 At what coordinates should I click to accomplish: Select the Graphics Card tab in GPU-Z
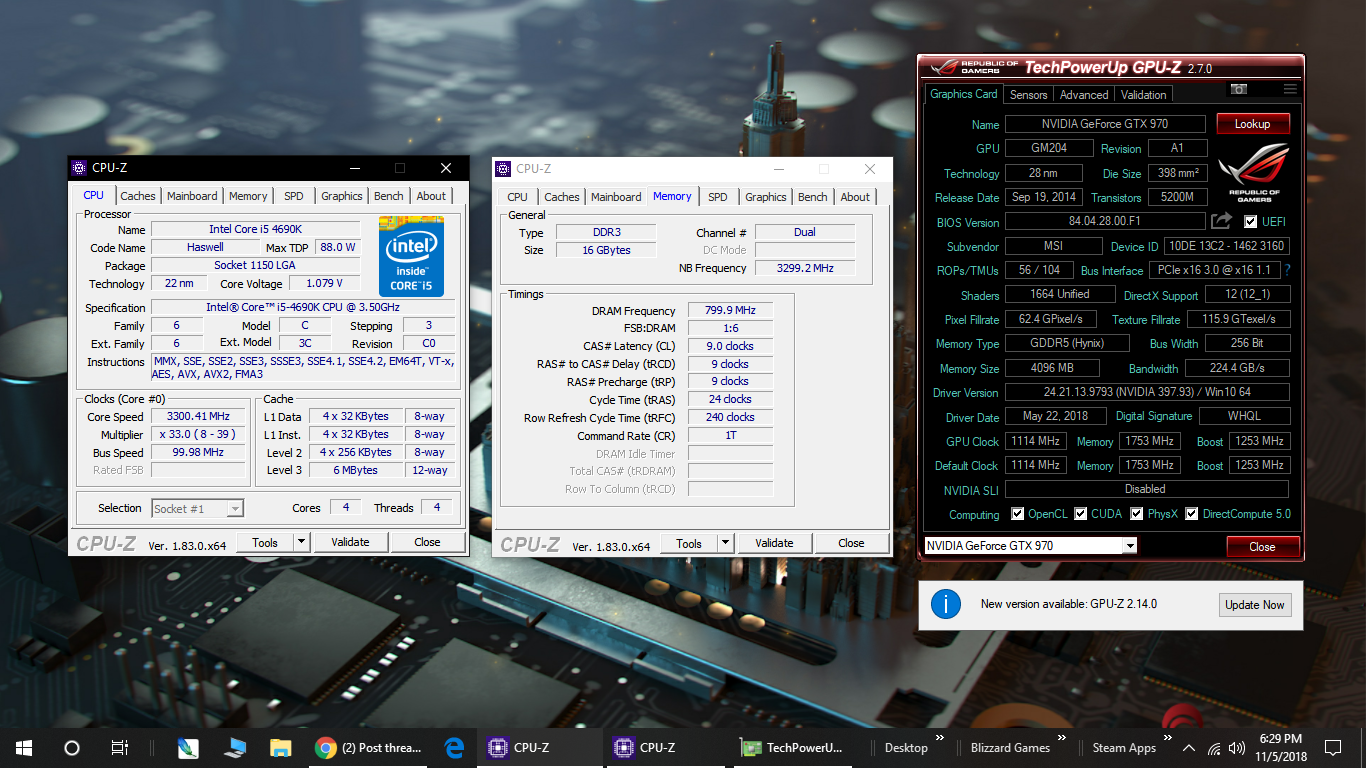coord(964,94)
